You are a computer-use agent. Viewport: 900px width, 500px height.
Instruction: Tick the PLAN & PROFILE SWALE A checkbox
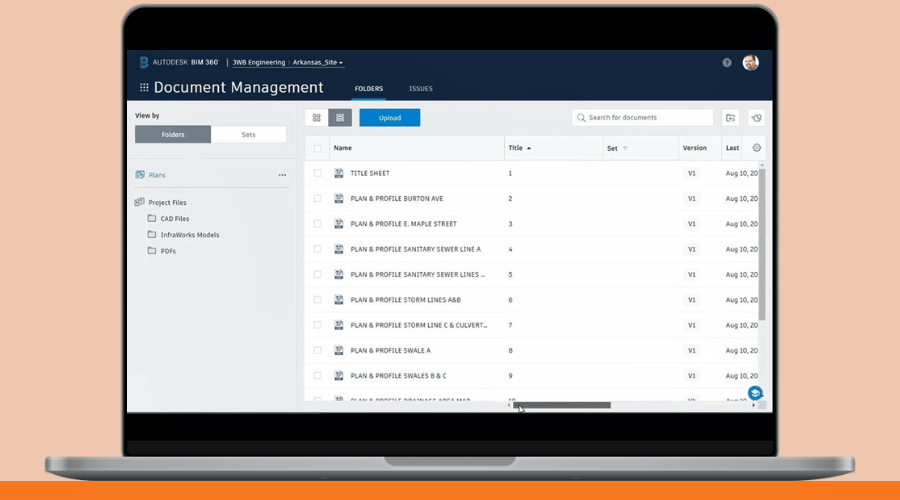tap(317, 351)
